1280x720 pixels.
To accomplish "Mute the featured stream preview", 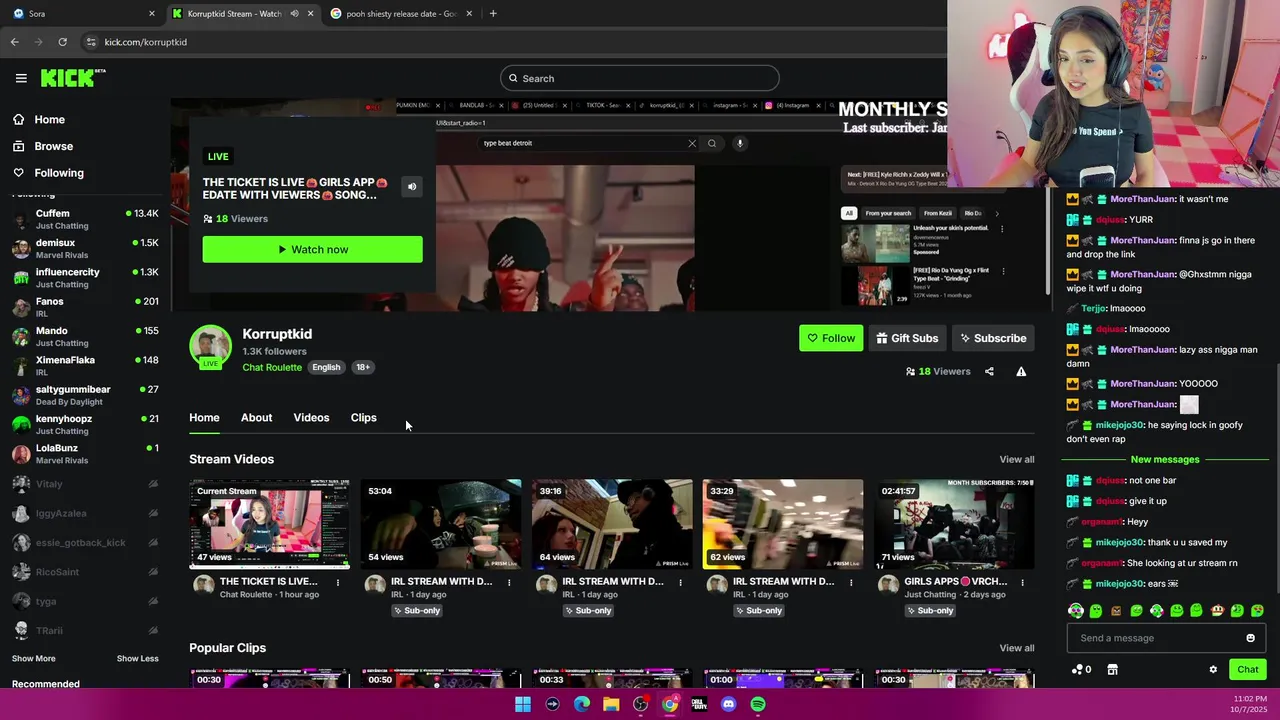I will click(x=412, y=186).
